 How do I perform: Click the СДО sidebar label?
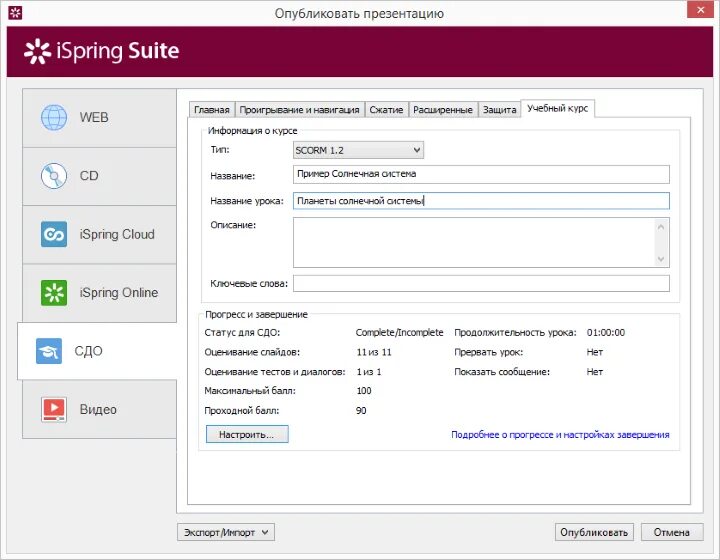tap(89, 351)
